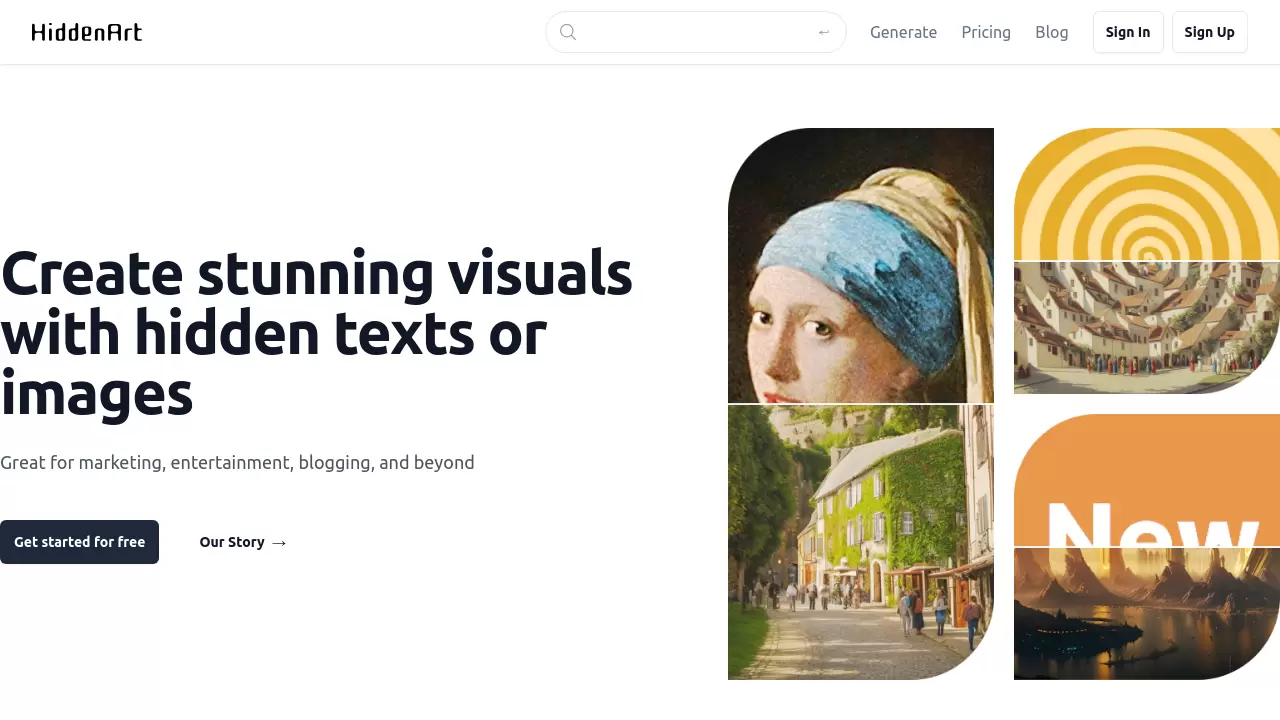Click Get started for free
1280x720 pixels.
[x=79, y=542]
